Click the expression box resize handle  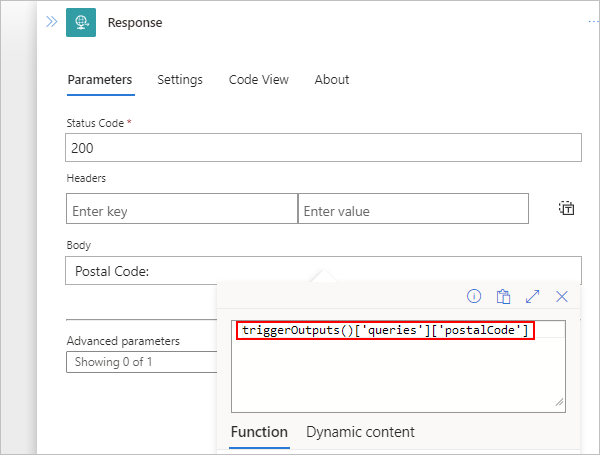(x=558, y=402)
